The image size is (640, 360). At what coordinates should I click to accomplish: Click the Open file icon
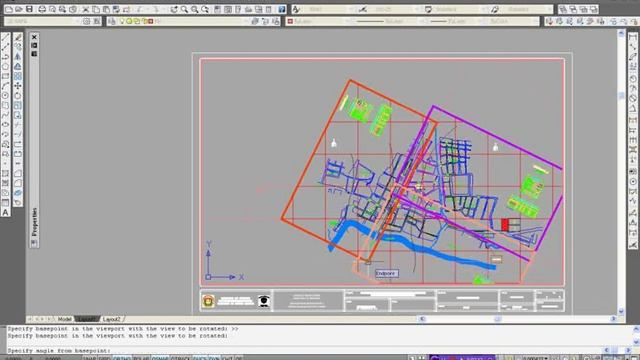point(19,9)
